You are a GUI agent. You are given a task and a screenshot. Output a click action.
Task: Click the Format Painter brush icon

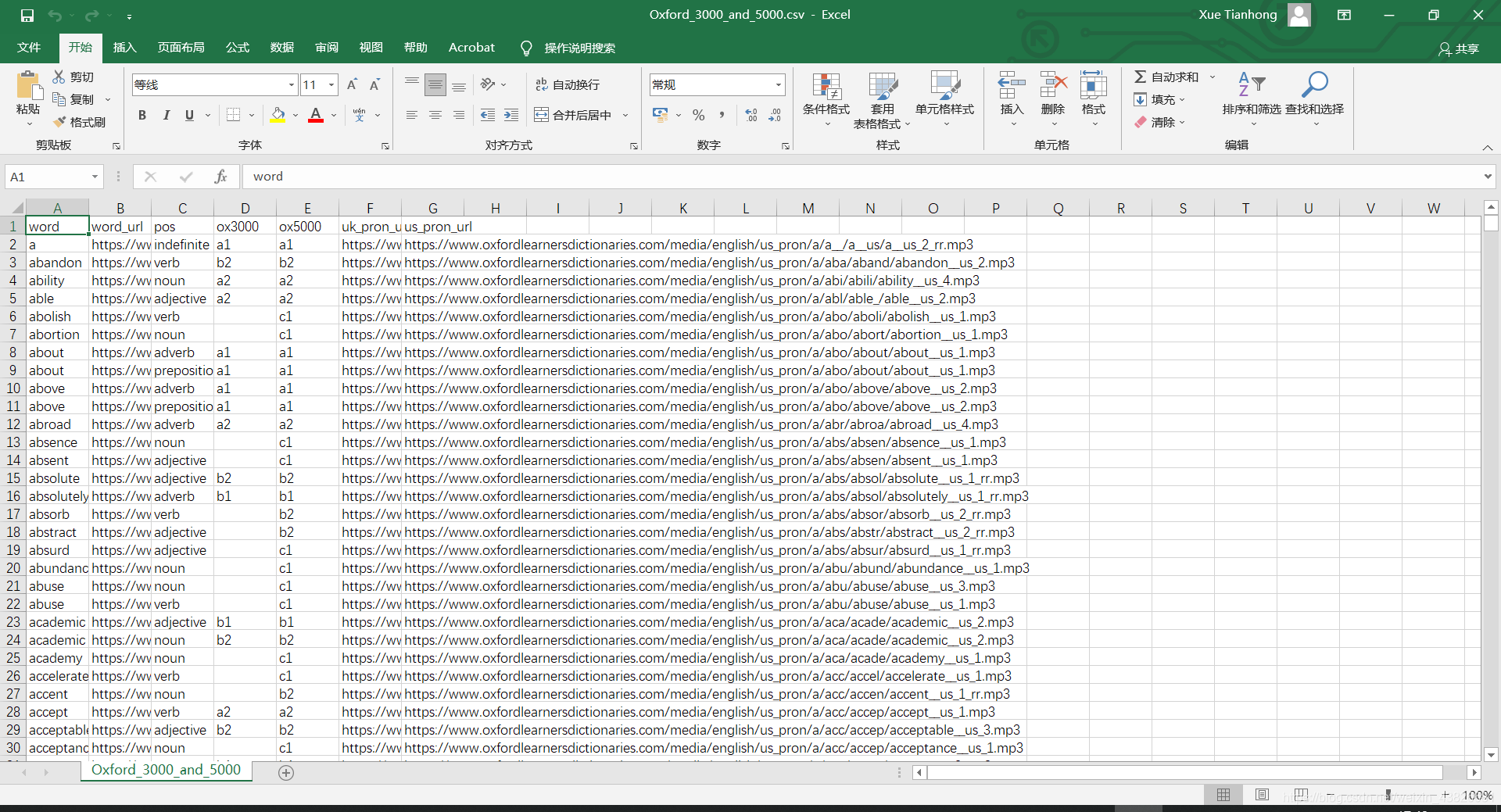click(x=59, y=122)
